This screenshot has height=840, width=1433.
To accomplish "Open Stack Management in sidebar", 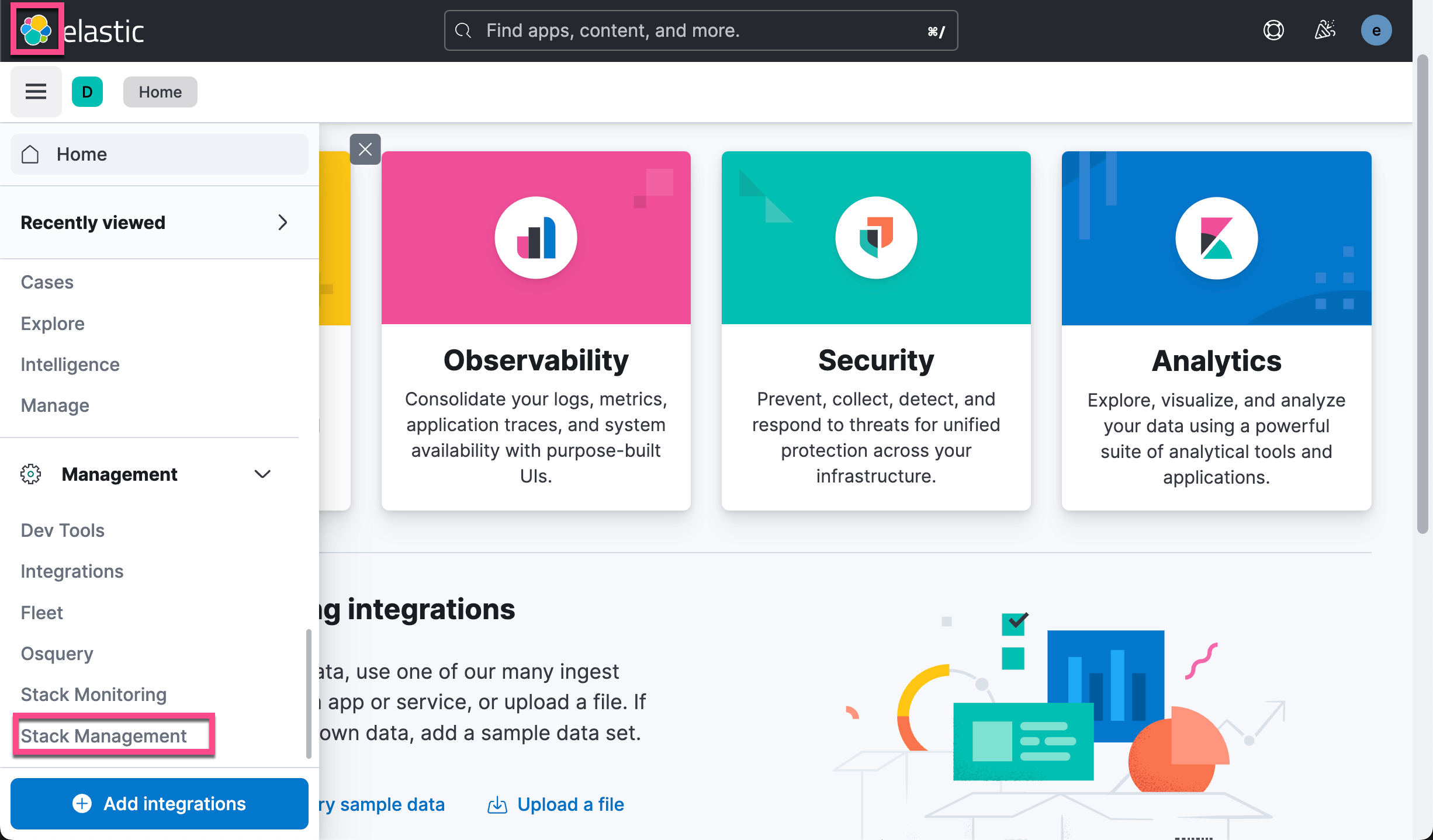I will coord(104,735).
